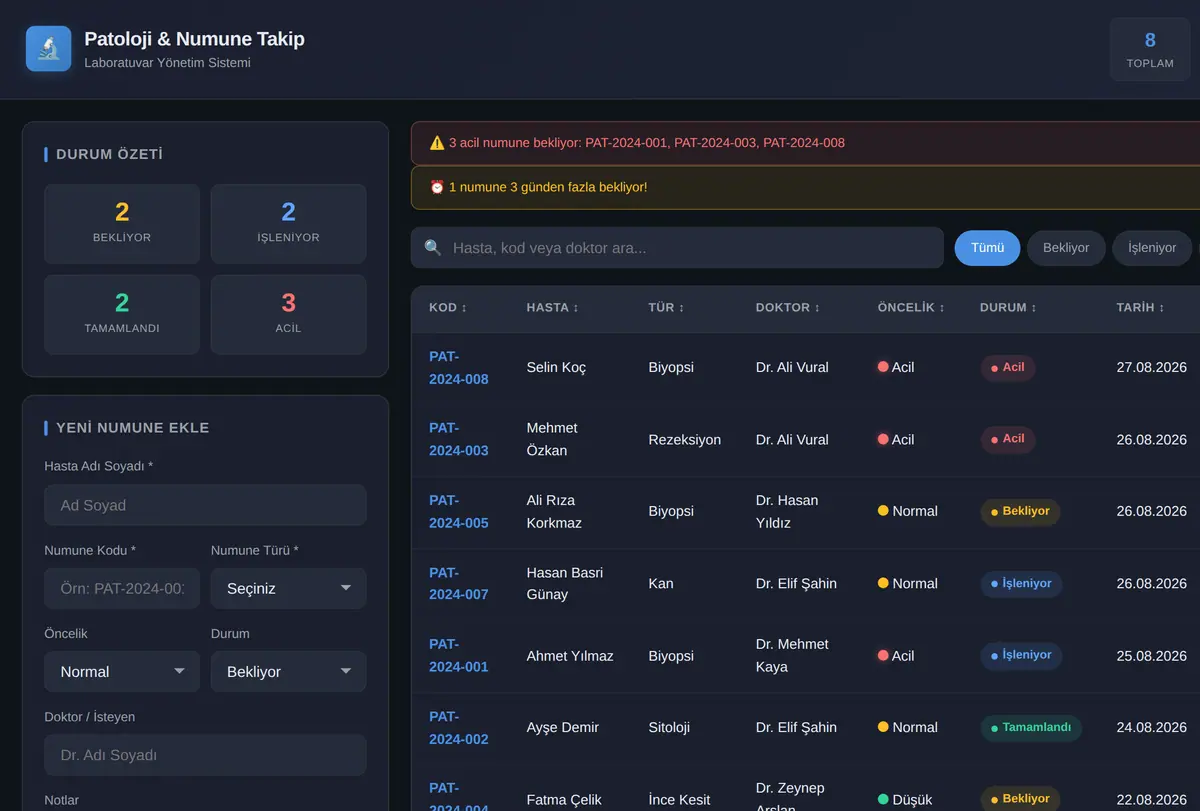The width and height of the screenshot is (1200, 811).
Task: Open sample code PAT-2024-005
Action: click(x=459, y=511)
